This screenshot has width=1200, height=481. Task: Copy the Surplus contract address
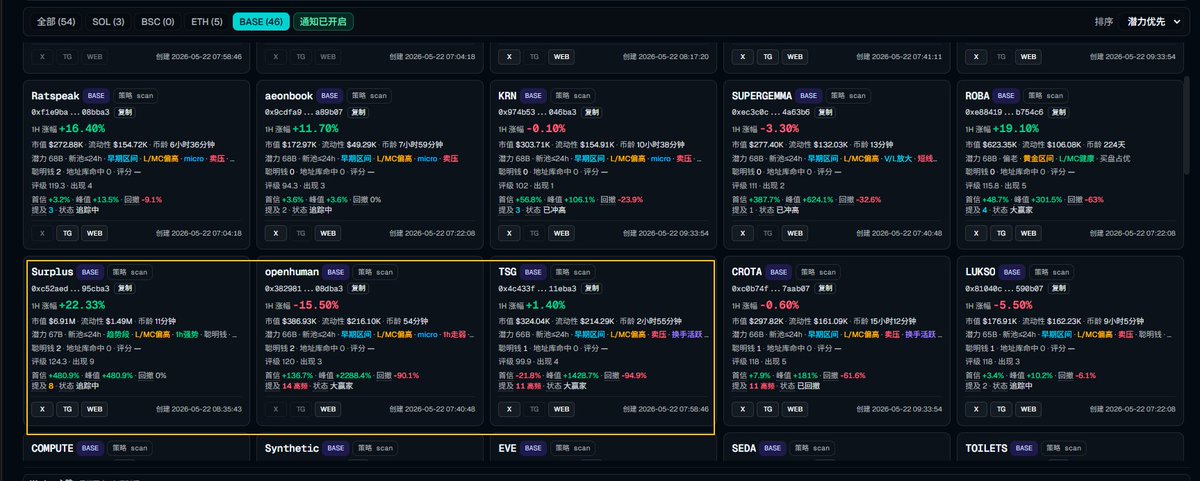tap(126, 287)
